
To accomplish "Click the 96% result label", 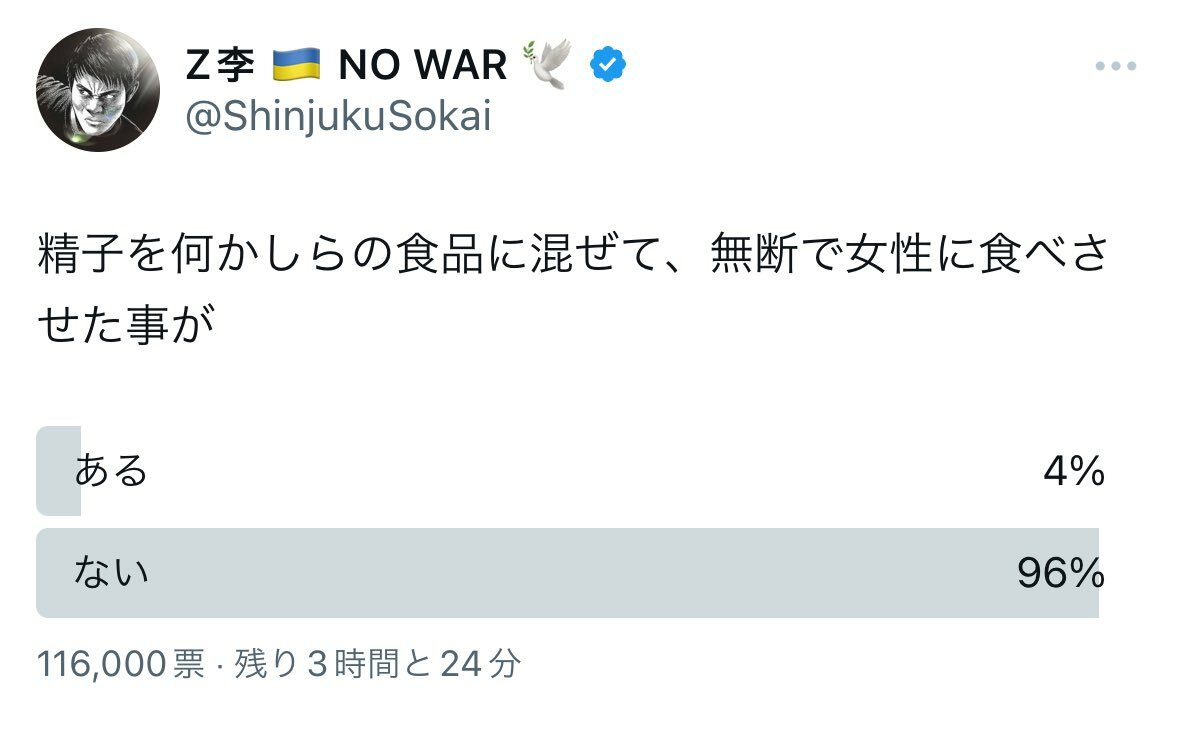I will click(x=1060, y=573).
